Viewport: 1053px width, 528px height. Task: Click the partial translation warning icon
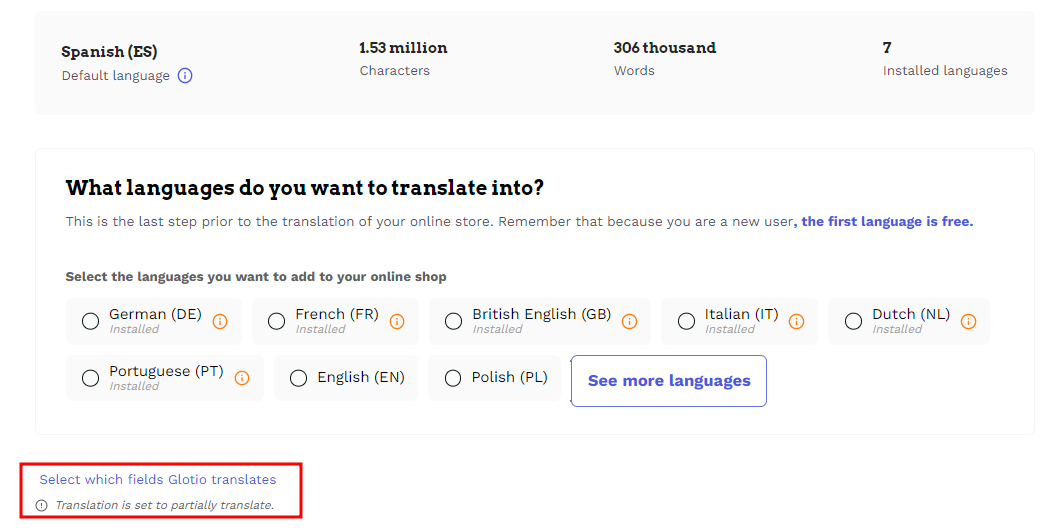pos(42,505)
